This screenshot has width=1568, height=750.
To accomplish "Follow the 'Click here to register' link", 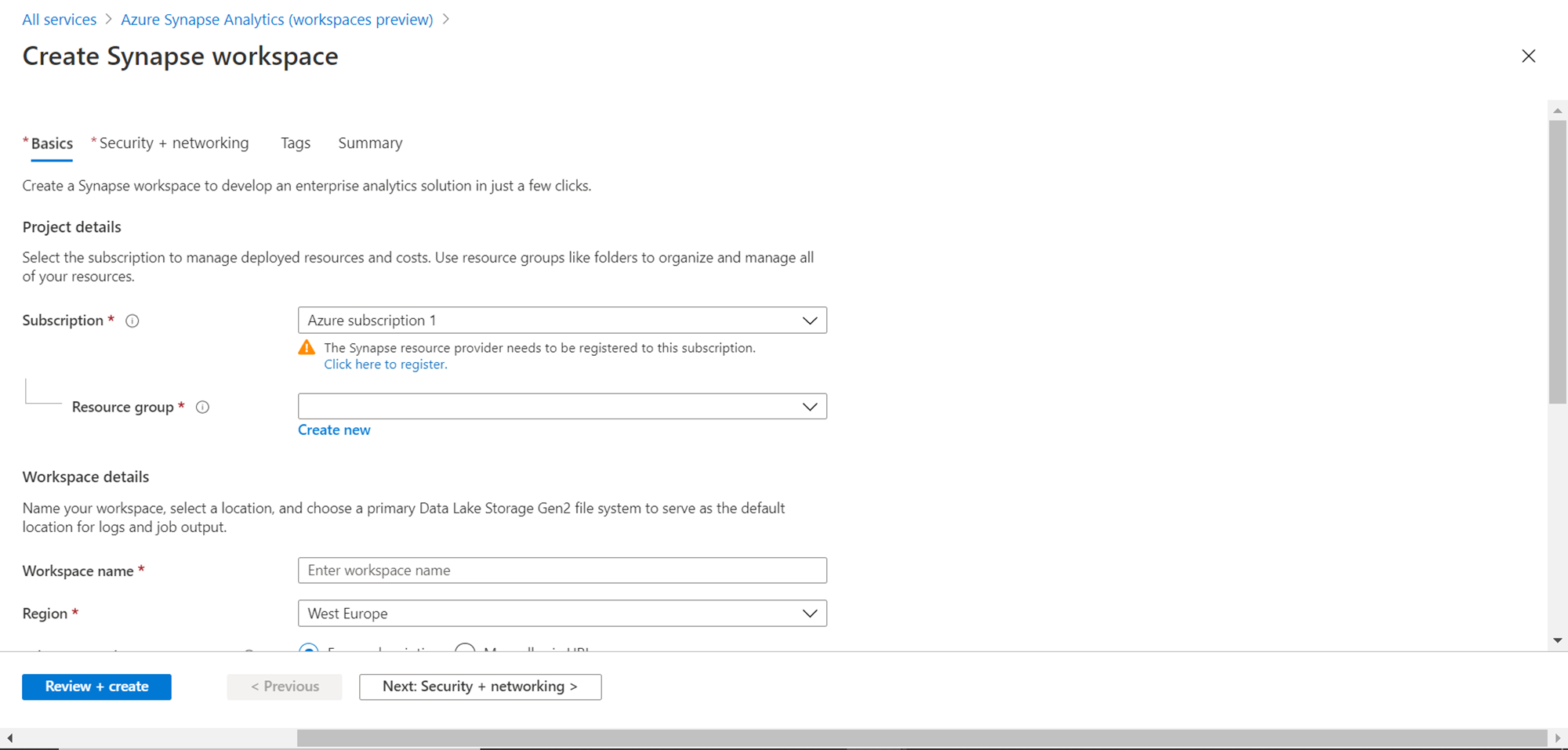I will (386, 364).
